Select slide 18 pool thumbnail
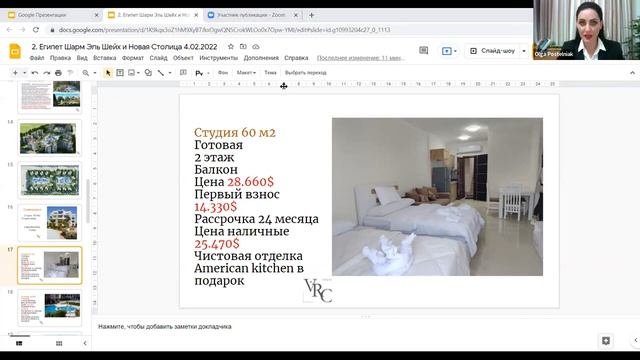The image size is (640, 360). click(50, 308)
